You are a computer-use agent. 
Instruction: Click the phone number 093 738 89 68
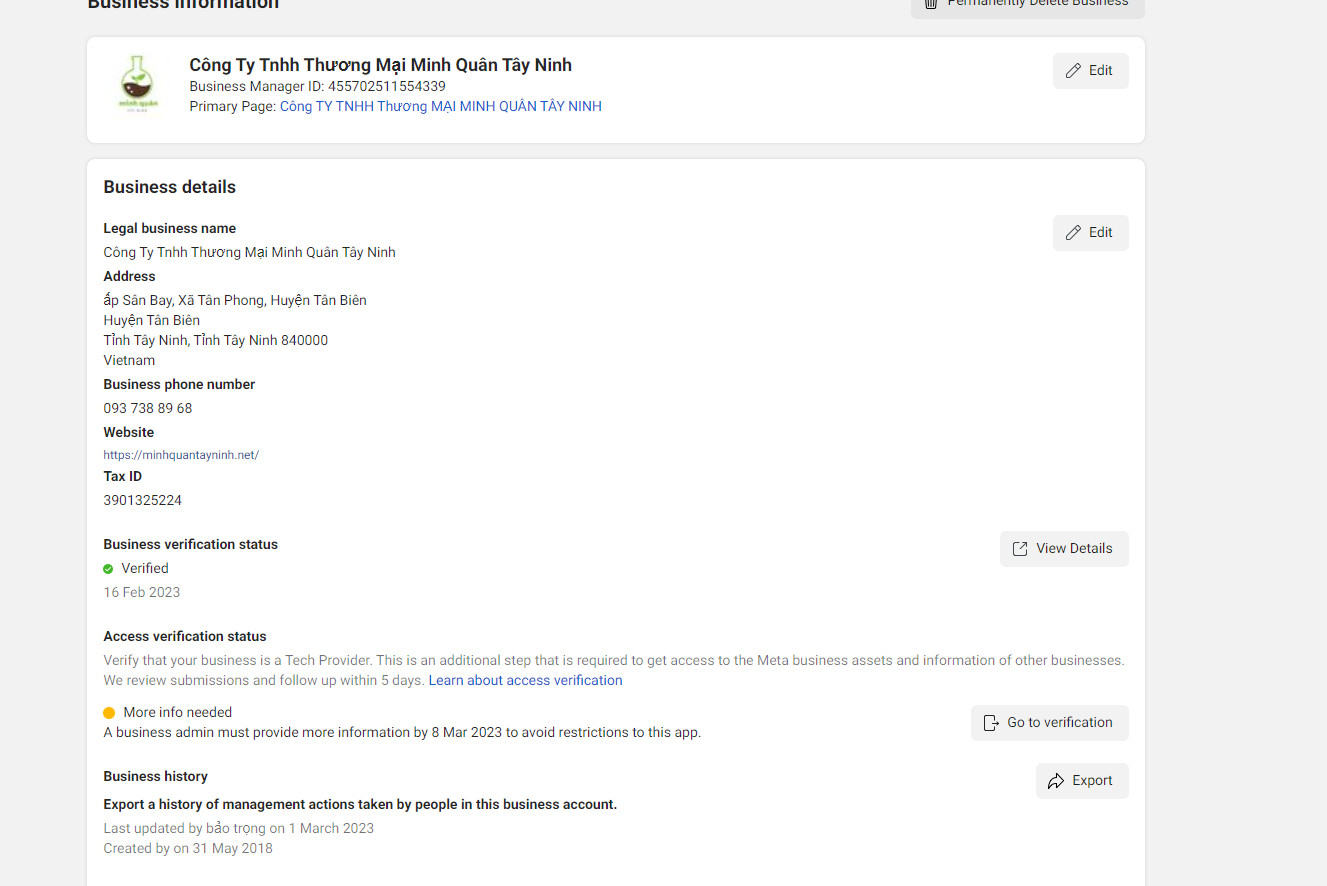coord(148,408)
